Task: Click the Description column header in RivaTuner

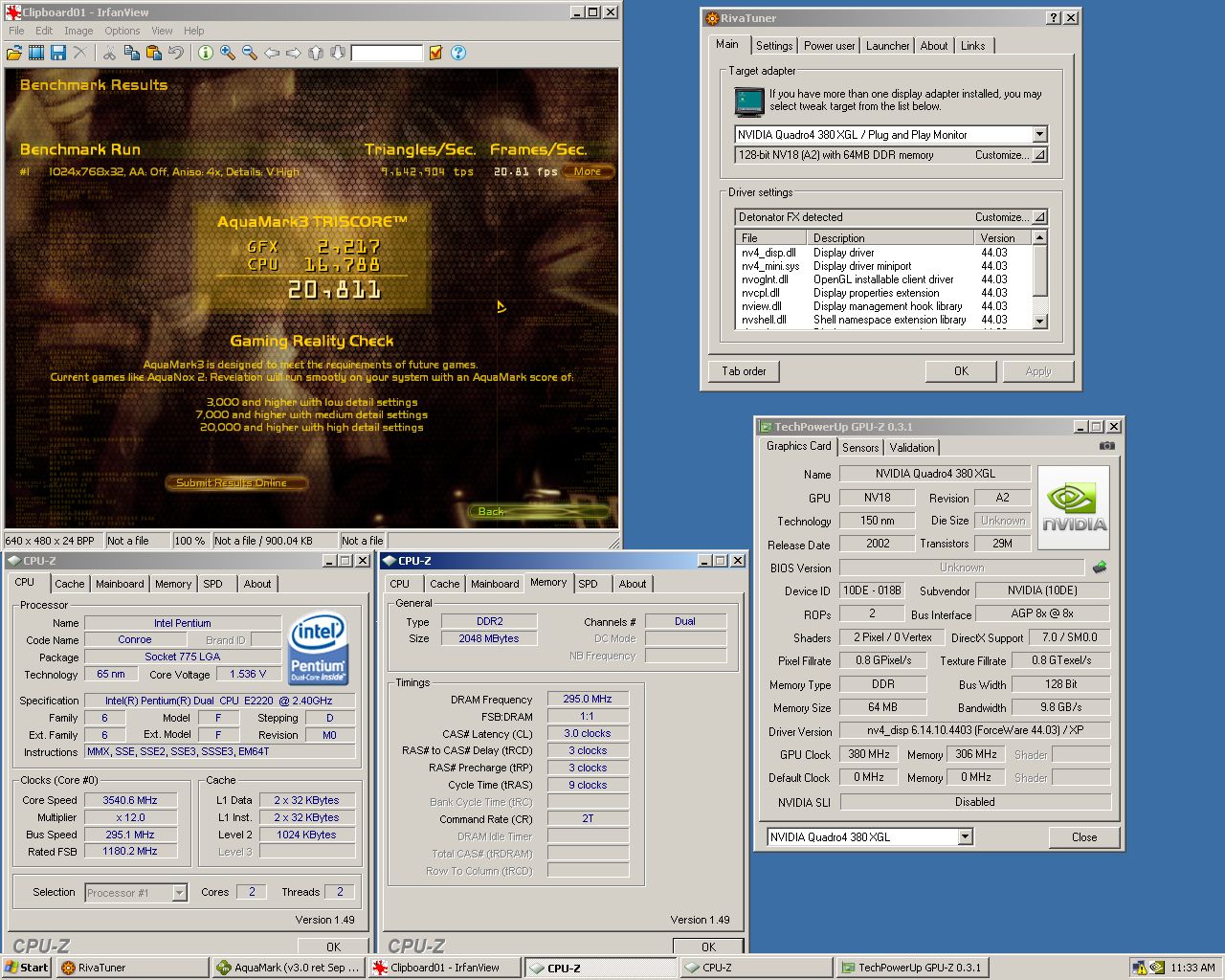Action: coord(889,237)
